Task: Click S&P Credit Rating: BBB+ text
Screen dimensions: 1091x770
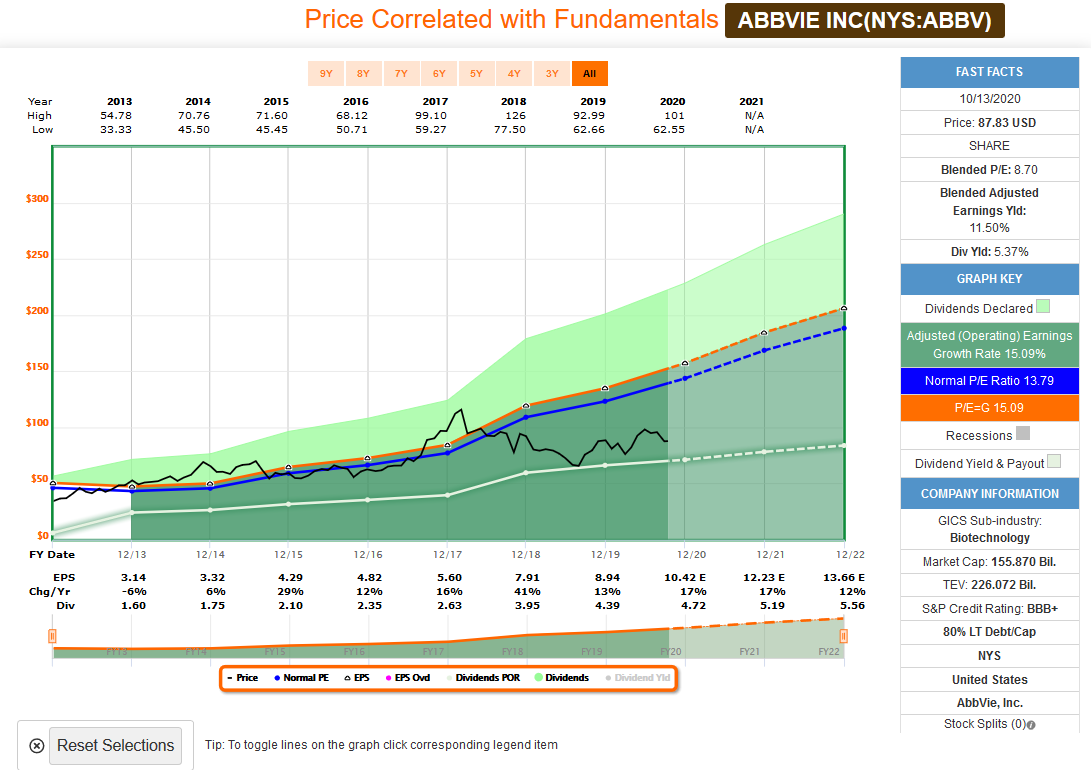Action: (x=989, y=609)
